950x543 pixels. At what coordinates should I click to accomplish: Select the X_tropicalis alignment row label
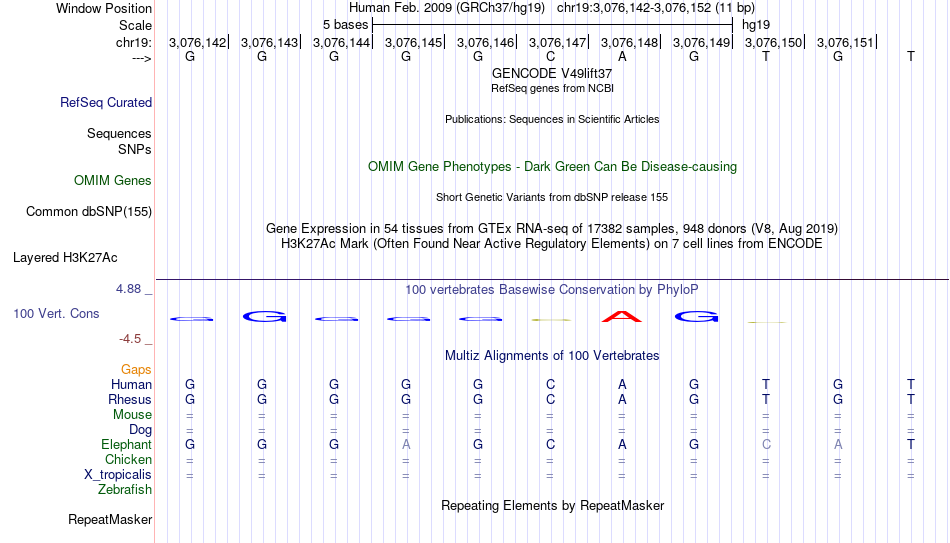tap(118, 475)
